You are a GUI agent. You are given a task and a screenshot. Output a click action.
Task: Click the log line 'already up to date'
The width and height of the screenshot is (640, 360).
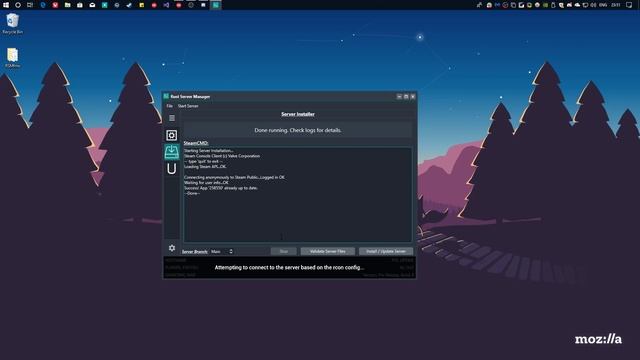(221, 188)
